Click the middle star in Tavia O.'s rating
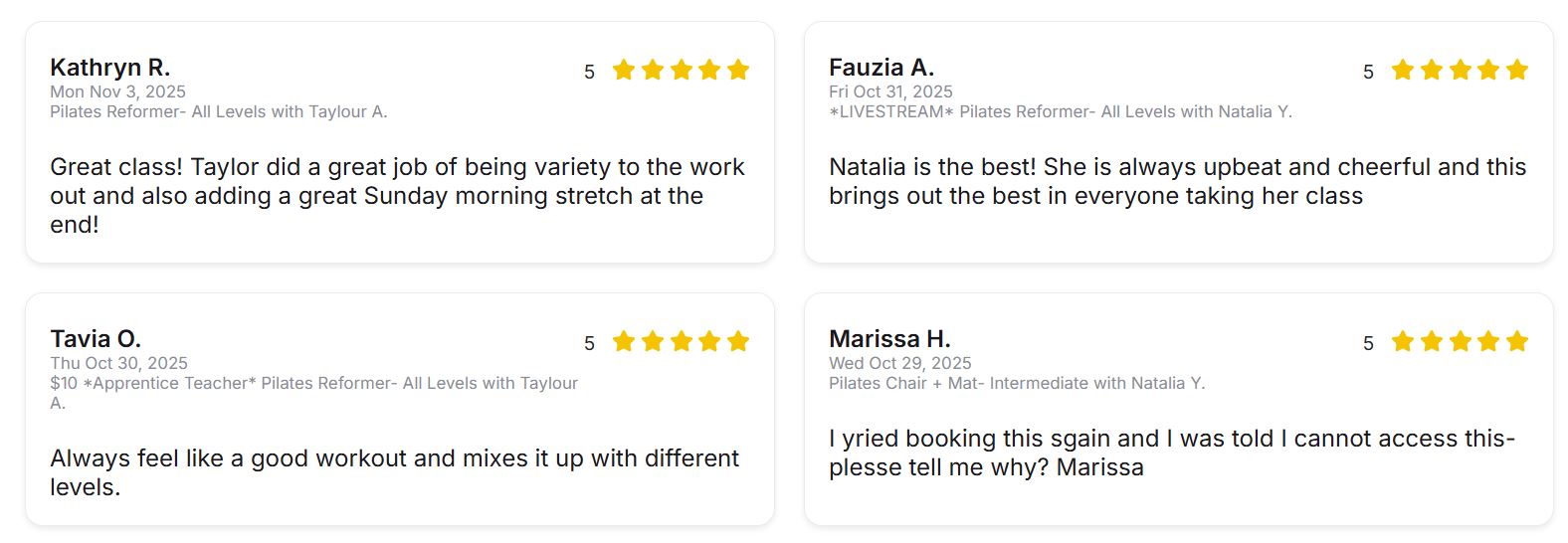 tap(682, 342)
